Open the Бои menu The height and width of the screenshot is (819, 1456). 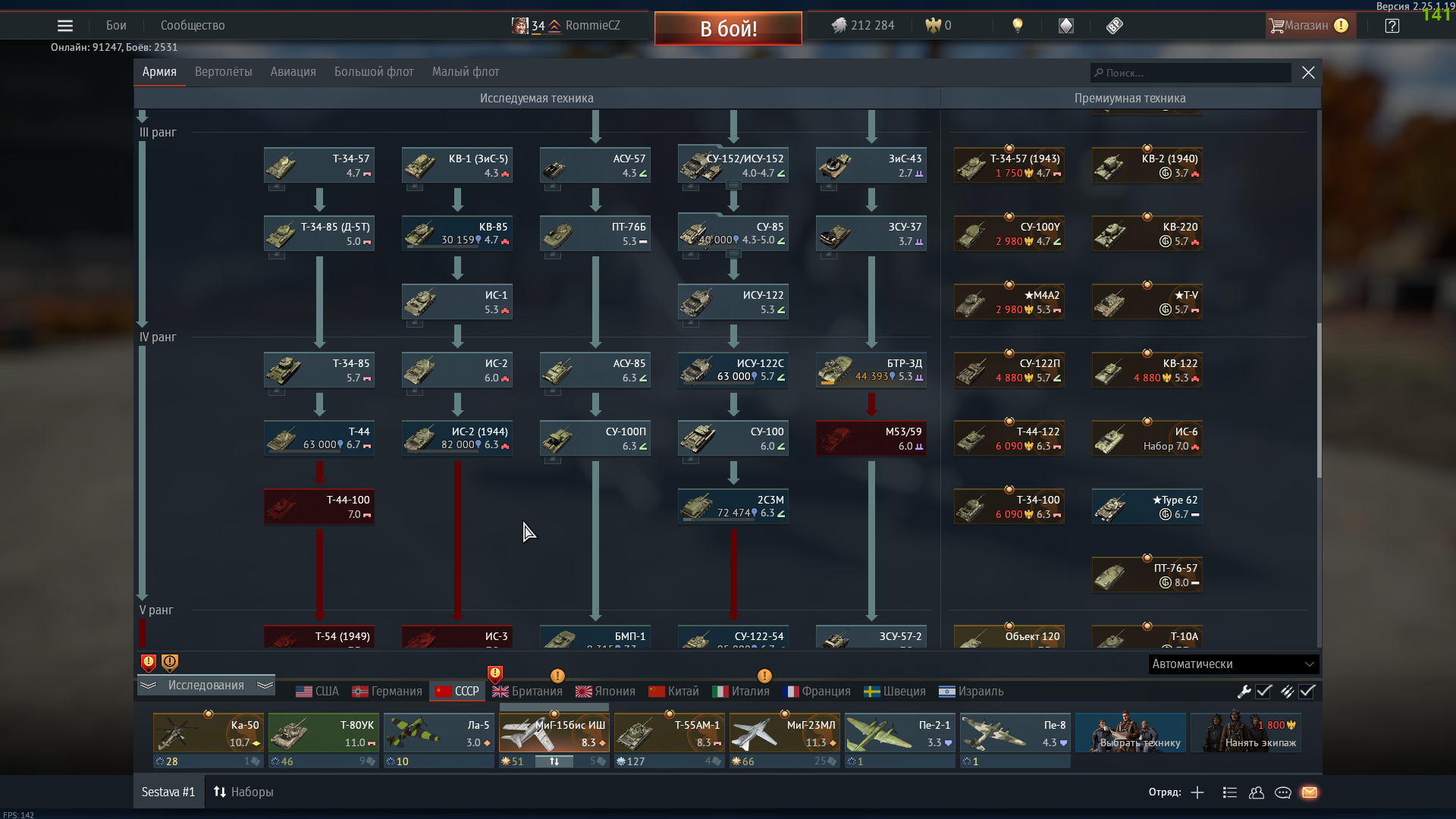116,26
